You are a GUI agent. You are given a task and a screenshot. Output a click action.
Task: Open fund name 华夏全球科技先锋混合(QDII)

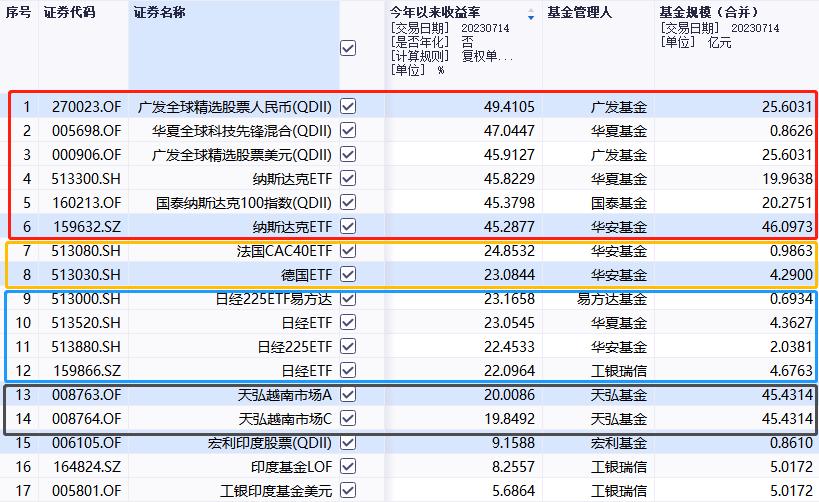(242, 131)
